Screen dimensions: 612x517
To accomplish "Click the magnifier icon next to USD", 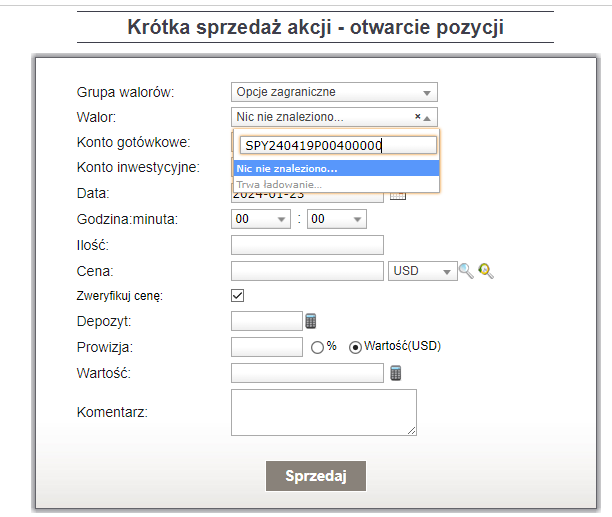I will [x=466, y=270].
